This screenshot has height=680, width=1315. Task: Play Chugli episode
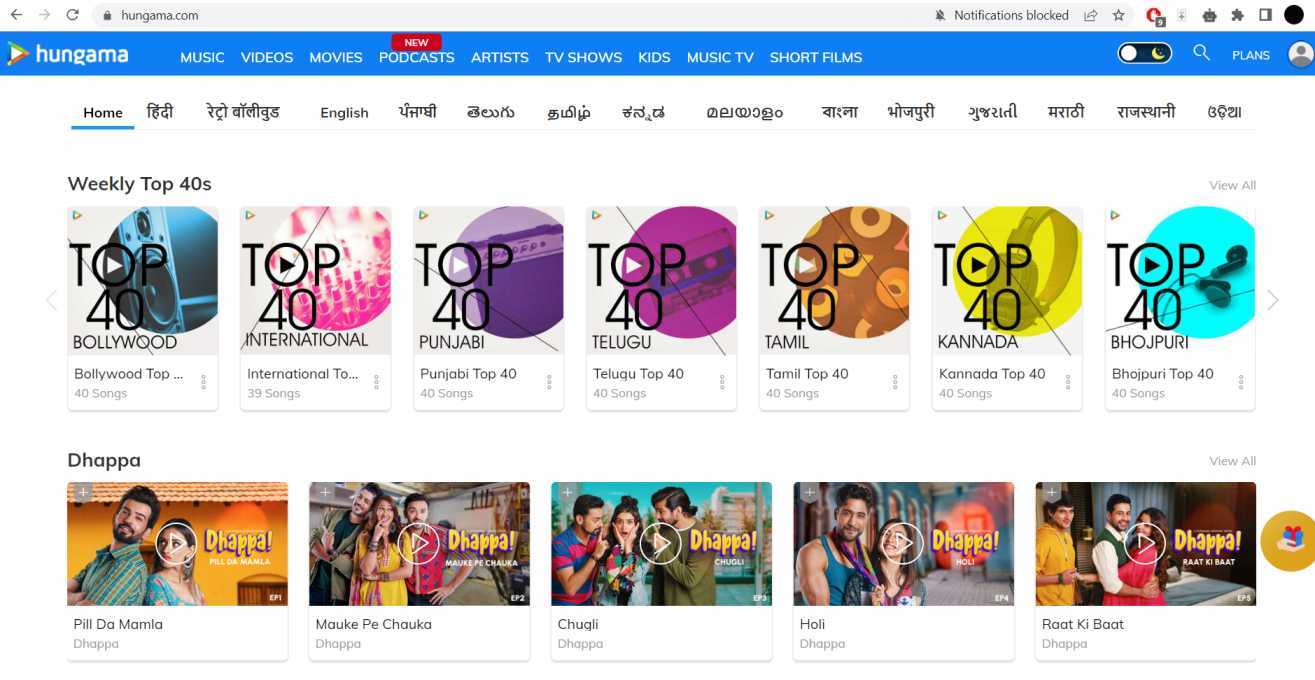click(660, 543)
